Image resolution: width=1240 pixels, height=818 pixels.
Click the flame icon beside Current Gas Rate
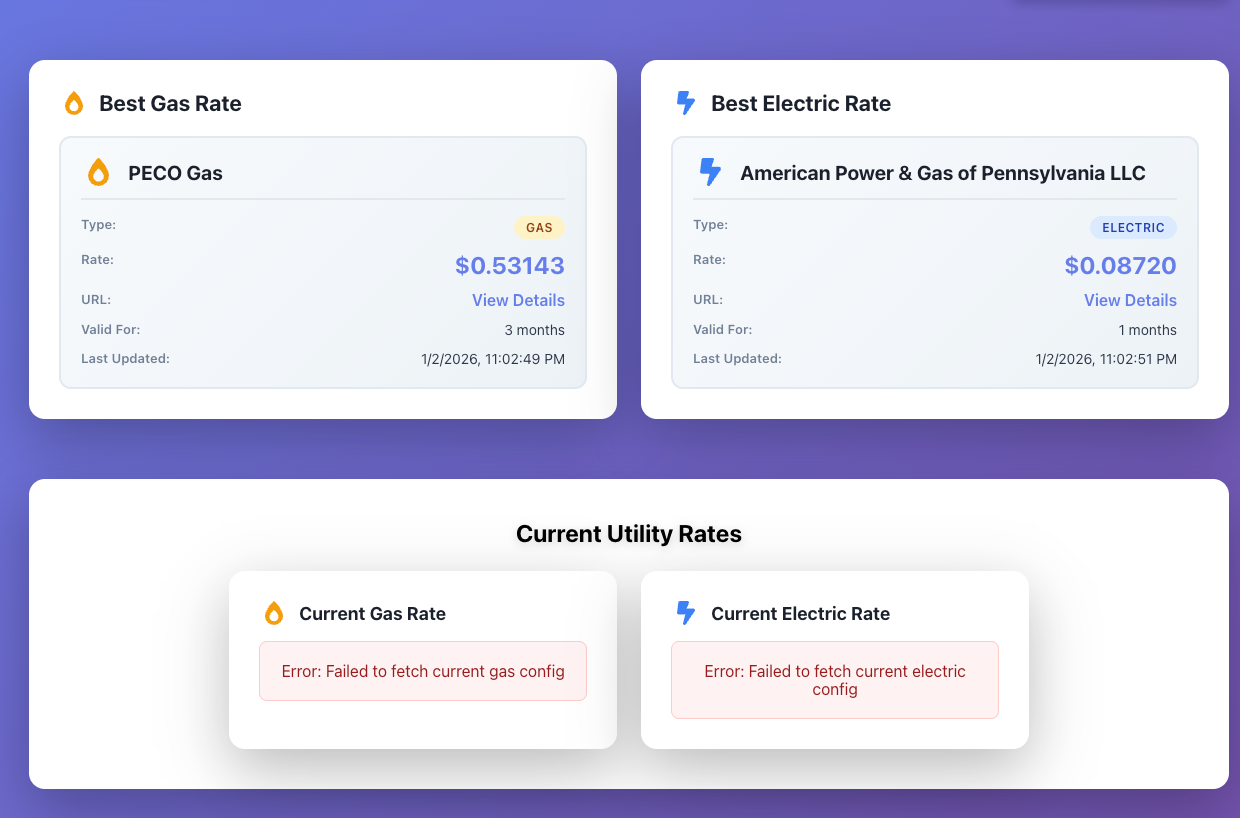coord(274,613)
